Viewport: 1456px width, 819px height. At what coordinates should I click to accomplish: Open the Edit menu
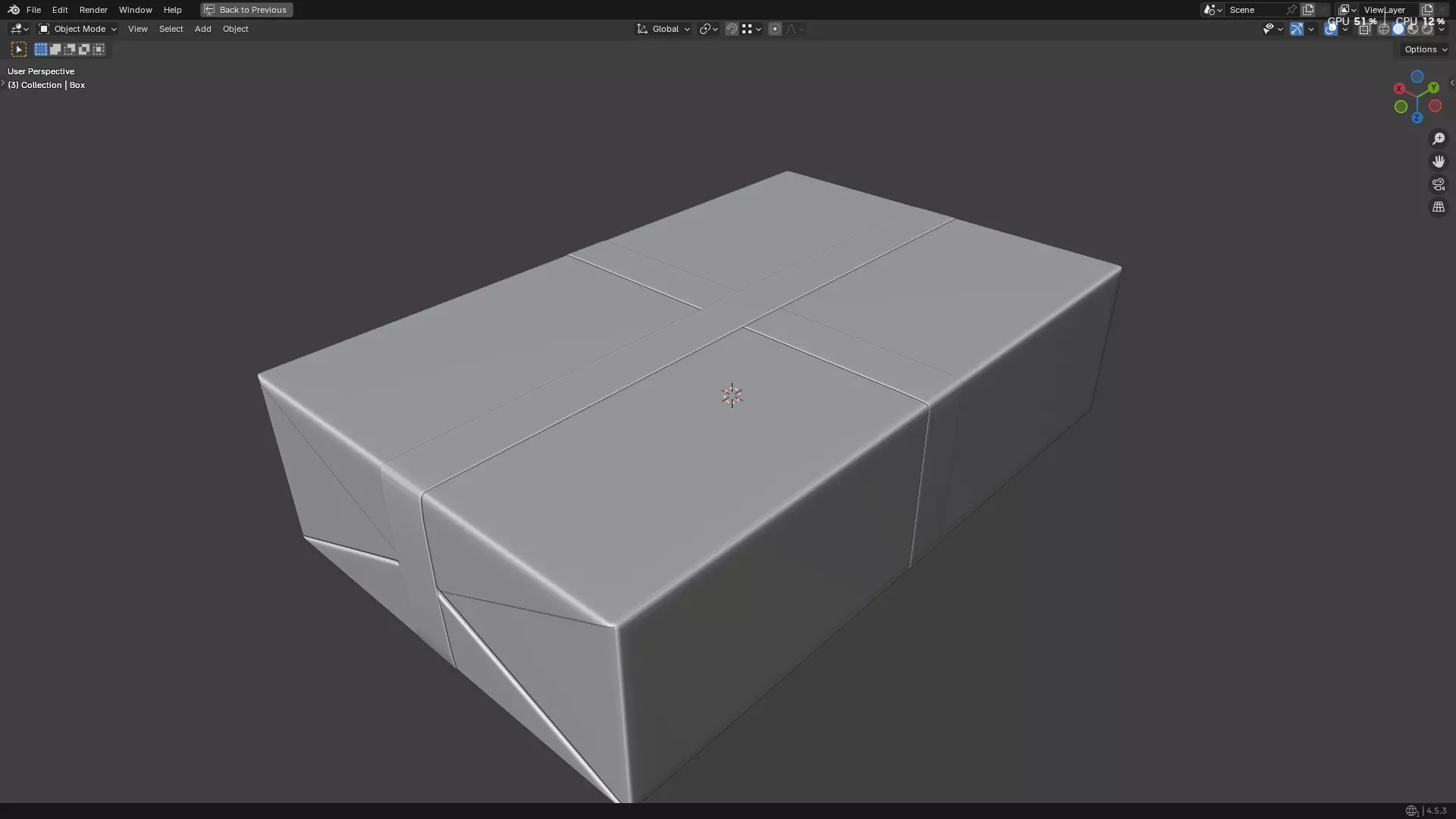point(60,10)
